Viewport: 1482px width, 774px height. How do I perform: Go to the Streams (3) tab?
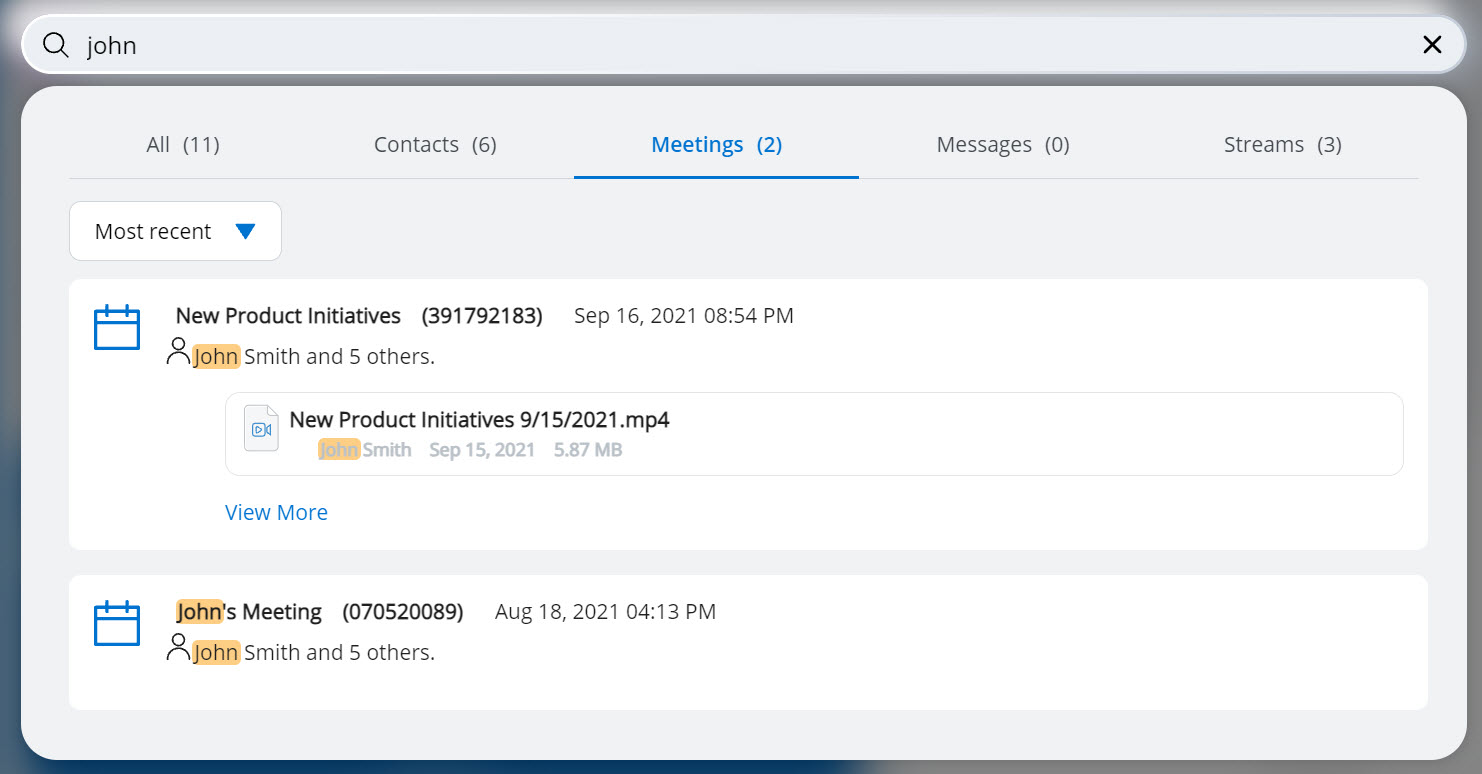[1282, 145]
